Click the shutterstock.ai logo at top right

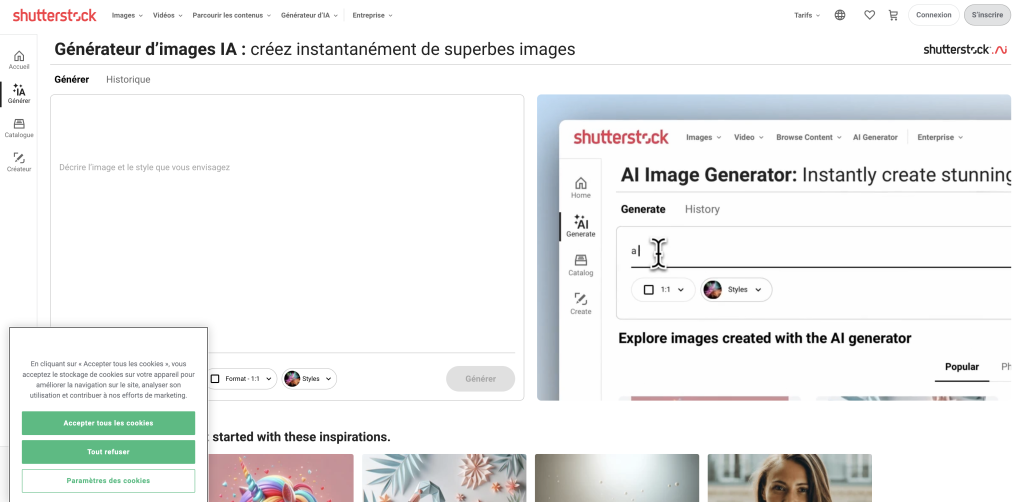coord(965,50)
